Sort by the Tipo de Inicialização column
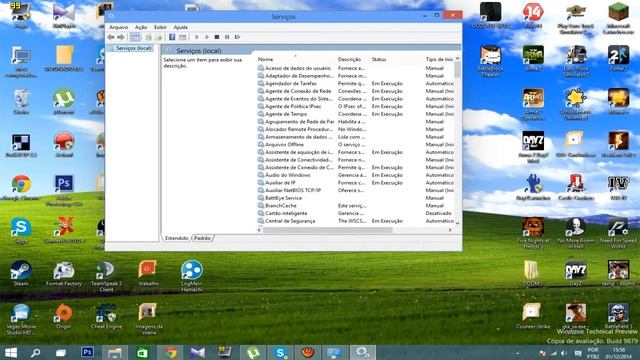 tap(439, 59)
